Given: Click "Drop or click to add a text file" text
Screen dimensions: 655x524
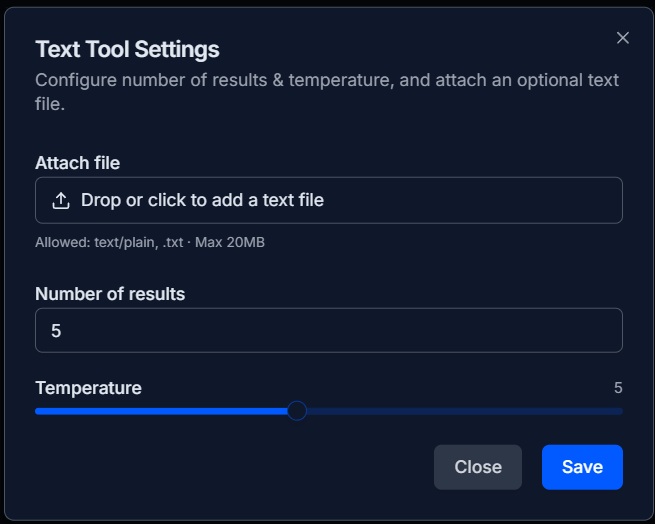Looking at the screenshot, I should point(202,200).
